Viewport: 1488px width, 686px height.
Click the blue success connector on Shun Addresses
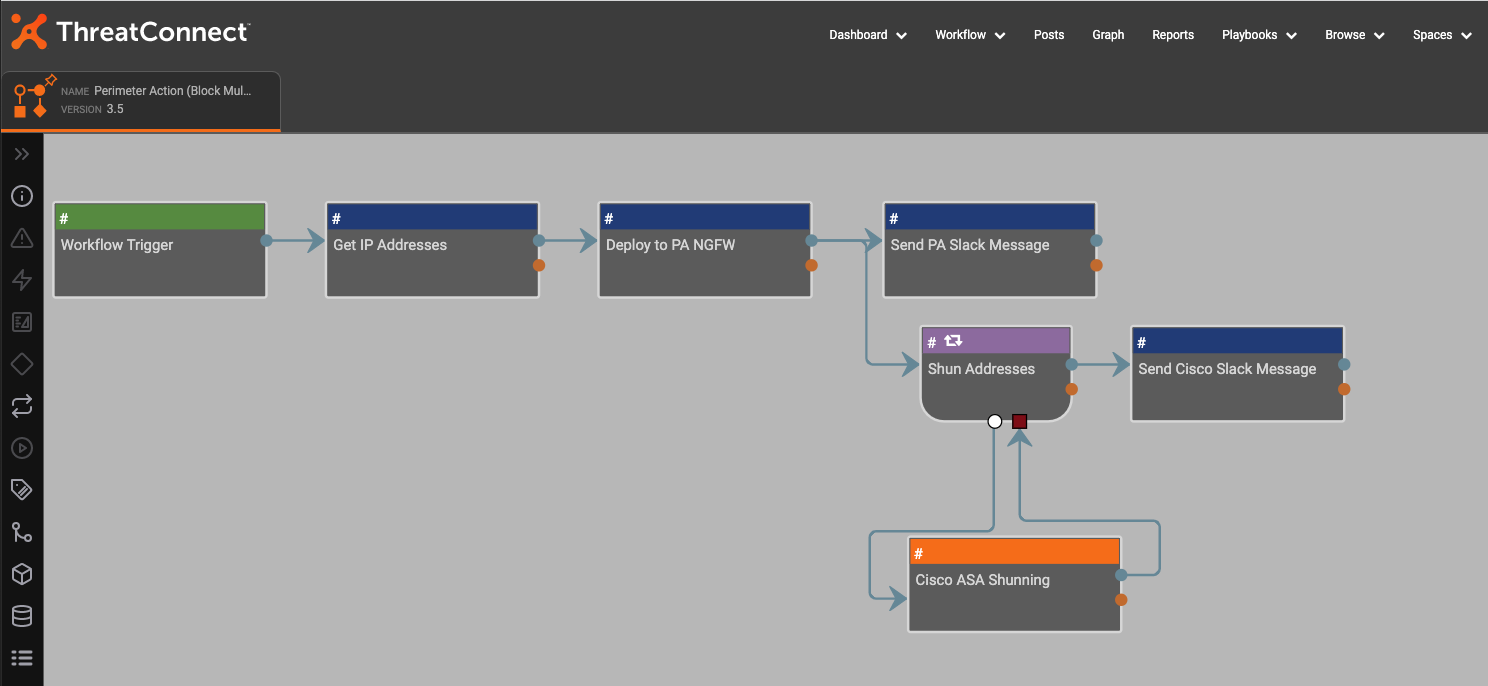pyautogui.click(x=1072, y=365)
